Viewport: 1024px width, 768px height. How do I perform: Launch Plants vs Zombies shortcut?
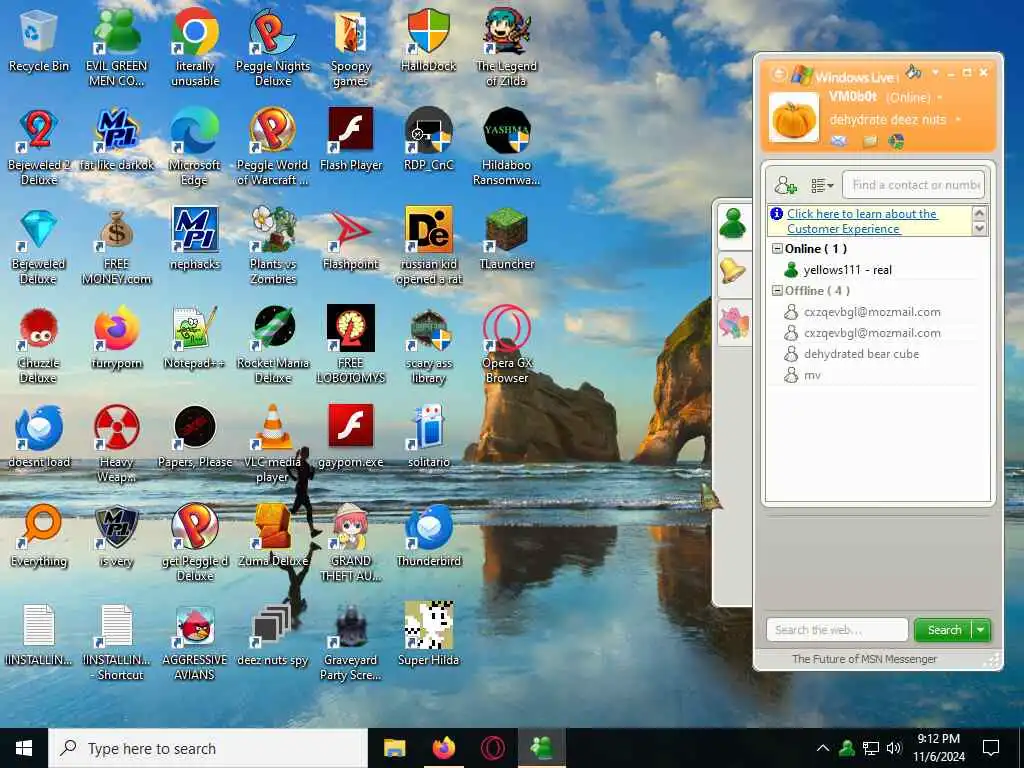coord(273,244)
